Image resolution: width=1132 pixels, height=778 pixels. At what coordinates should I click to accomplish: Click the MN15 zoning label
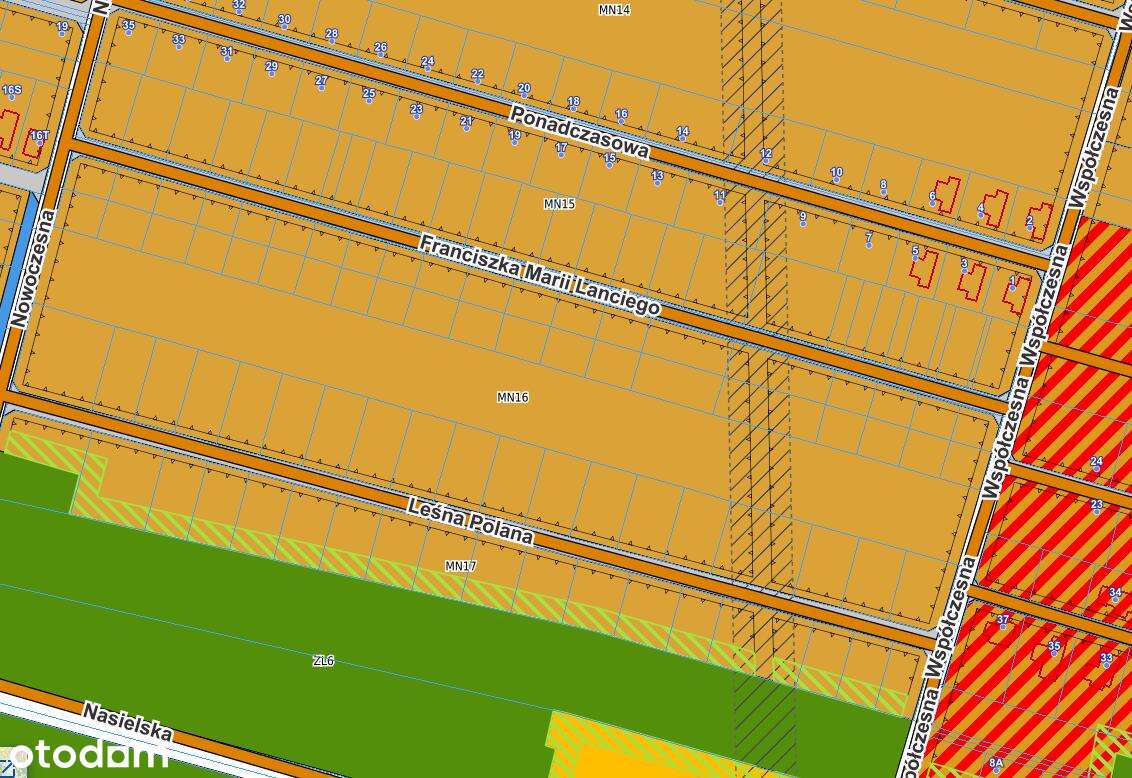560,204
